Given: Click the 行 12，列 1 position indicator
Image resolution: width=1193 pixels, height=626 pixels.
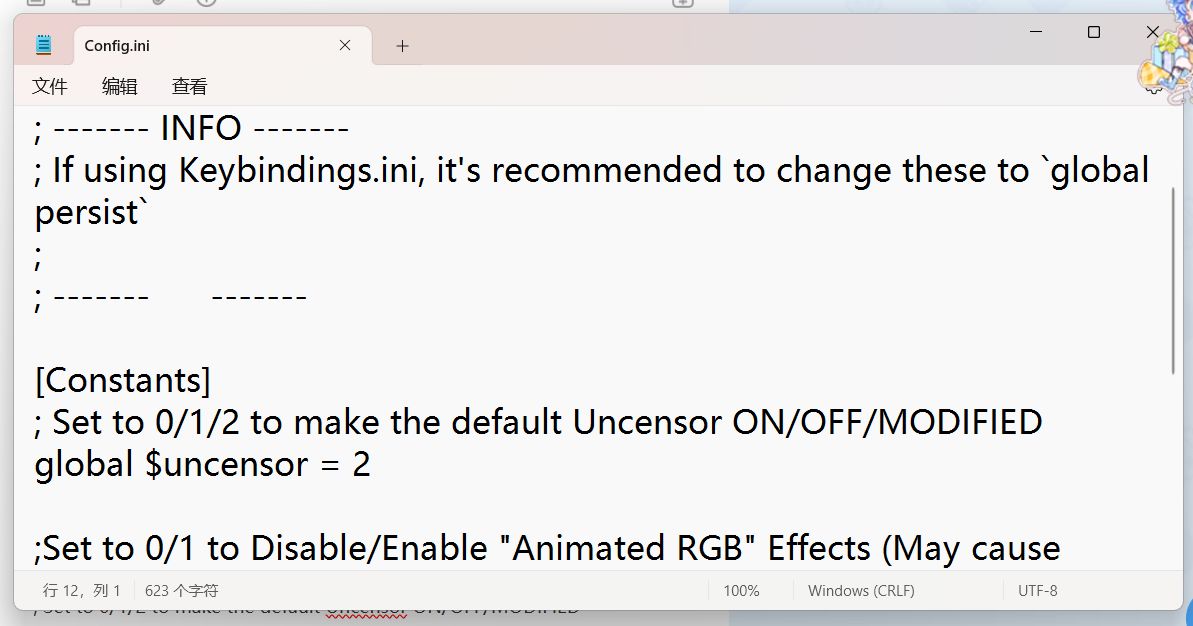Looking at the screenshot, I should pyautogui.click(x=82, y=591).
